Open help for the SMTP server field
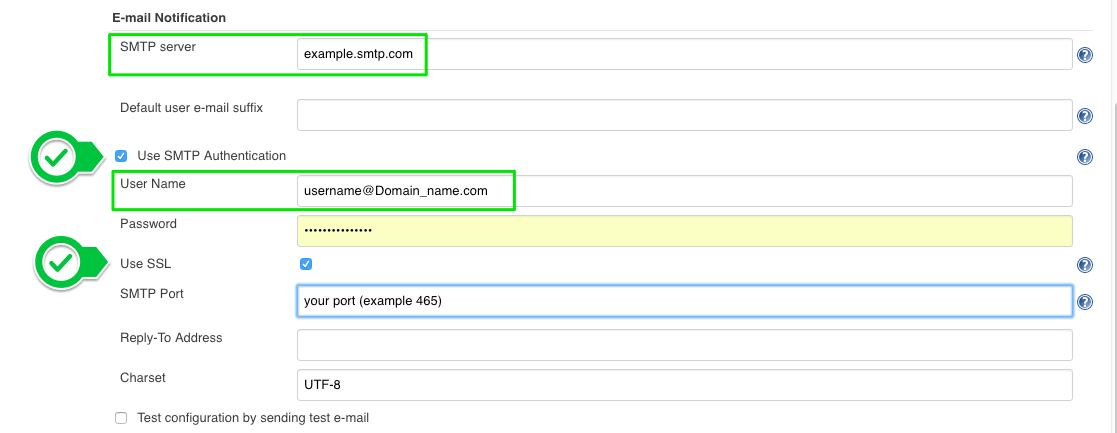The image size is (1117, 433). (1085, 56)
